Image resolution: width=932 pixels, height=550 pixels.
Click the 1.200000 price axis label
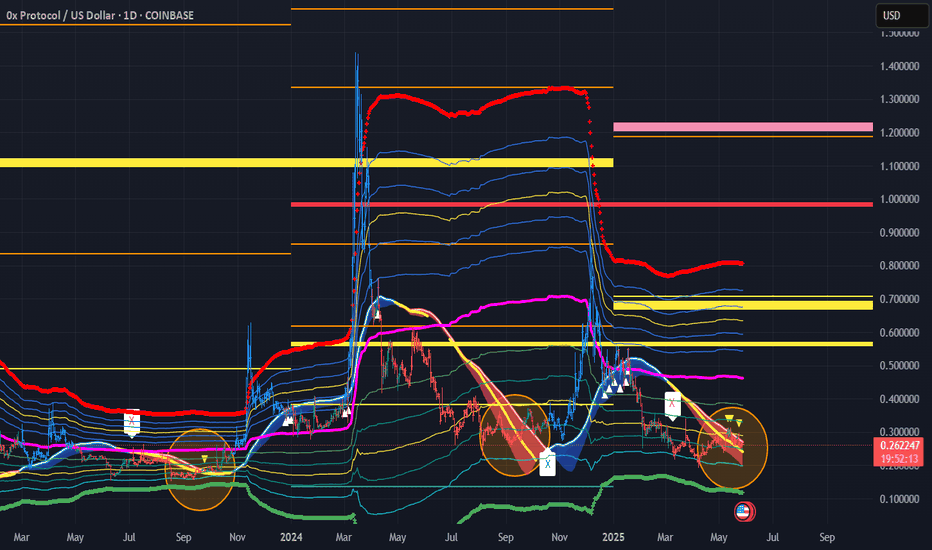(x=900, y=133)
